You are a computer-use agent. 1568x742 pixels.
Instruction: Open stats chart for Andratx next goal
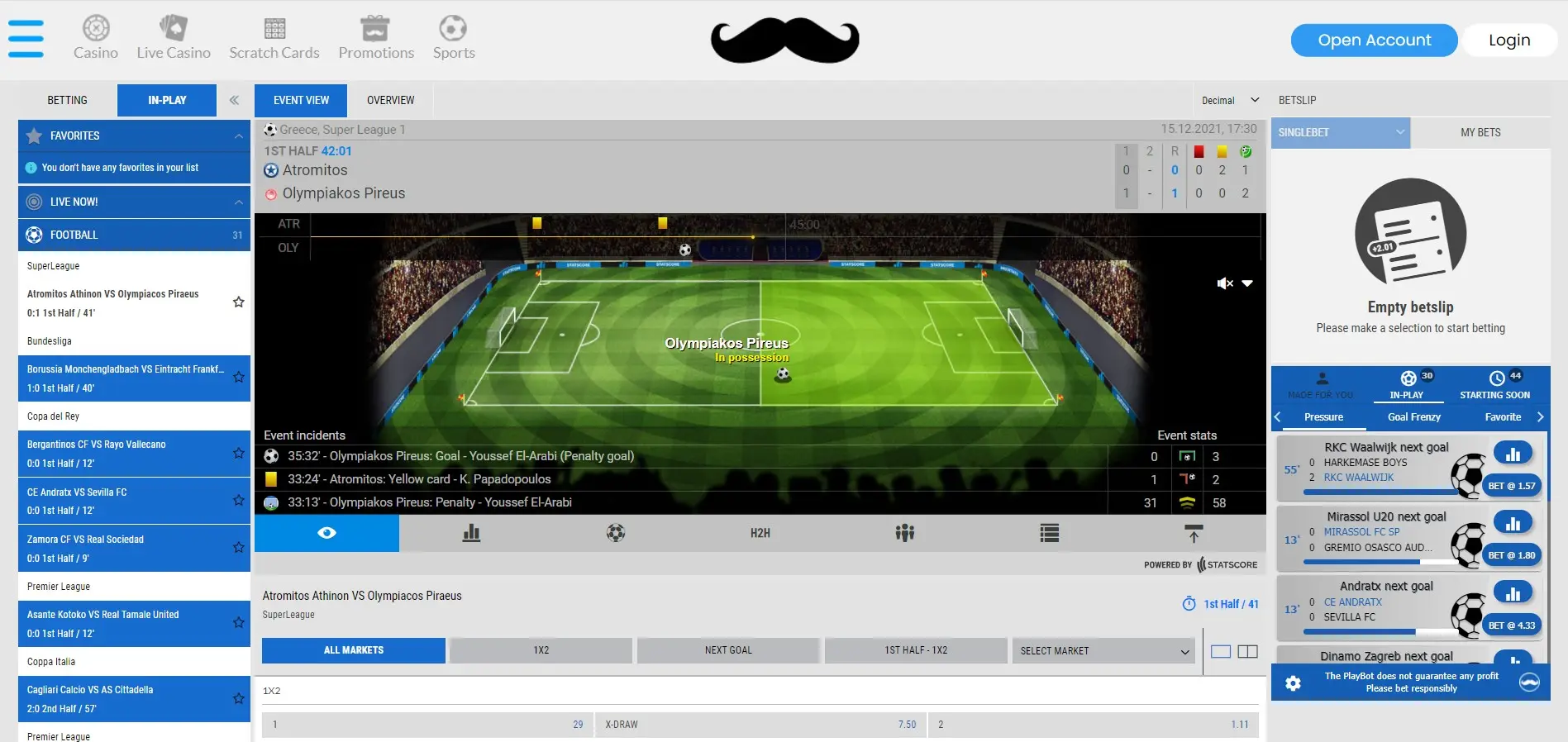click(x=1513, y=592)
